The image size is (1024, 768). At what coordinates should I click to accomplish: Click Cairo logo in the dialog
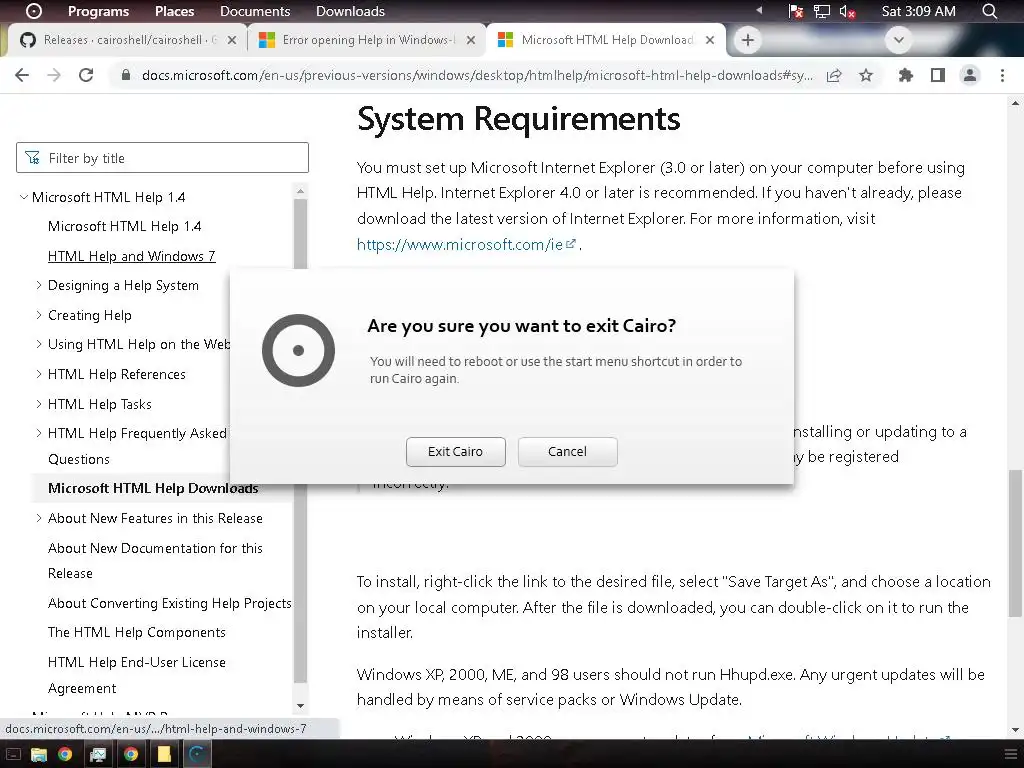(x=298, y=351)
